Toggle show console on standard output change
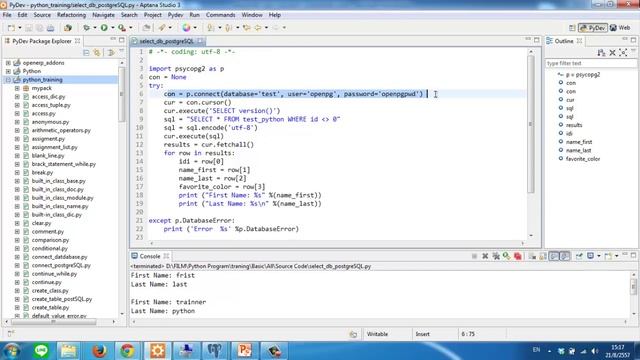 point(553,256)
